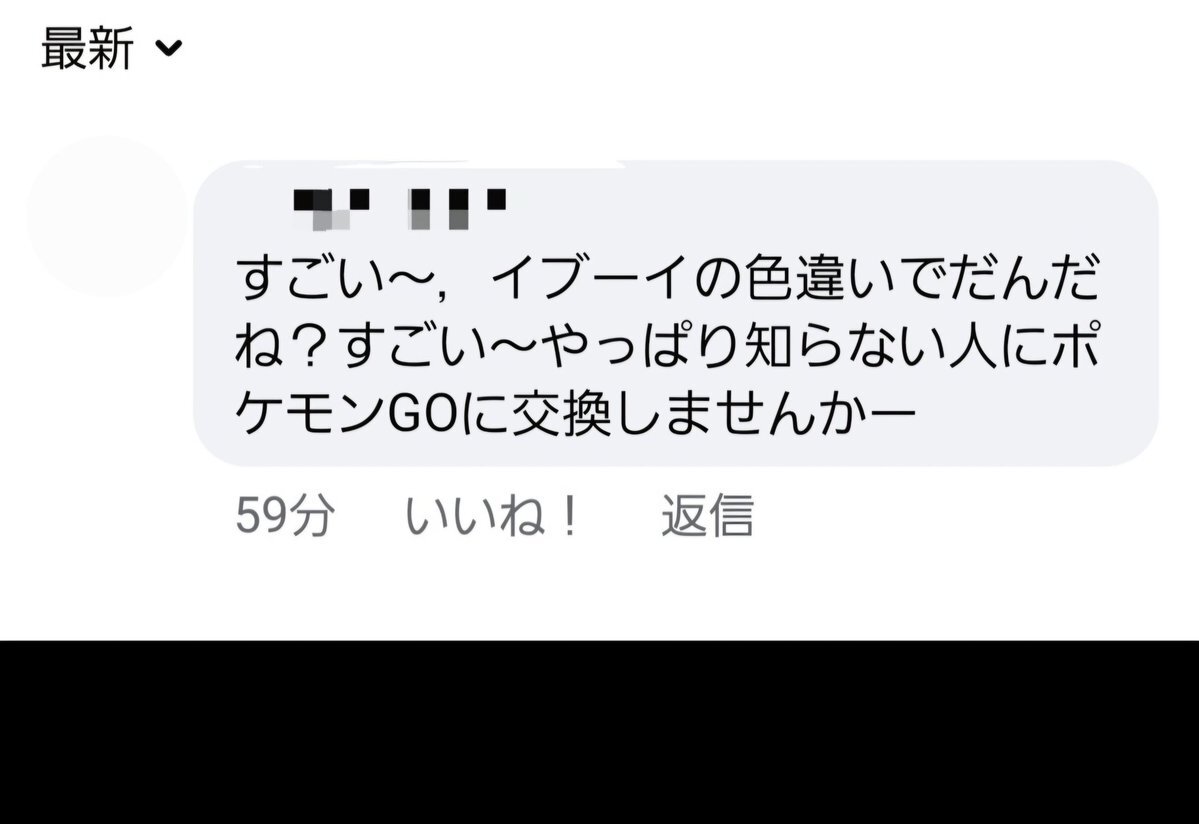Open the 最新 sort chevron
Viewport: 1199px width, 824px height.
tap(168, 48)
